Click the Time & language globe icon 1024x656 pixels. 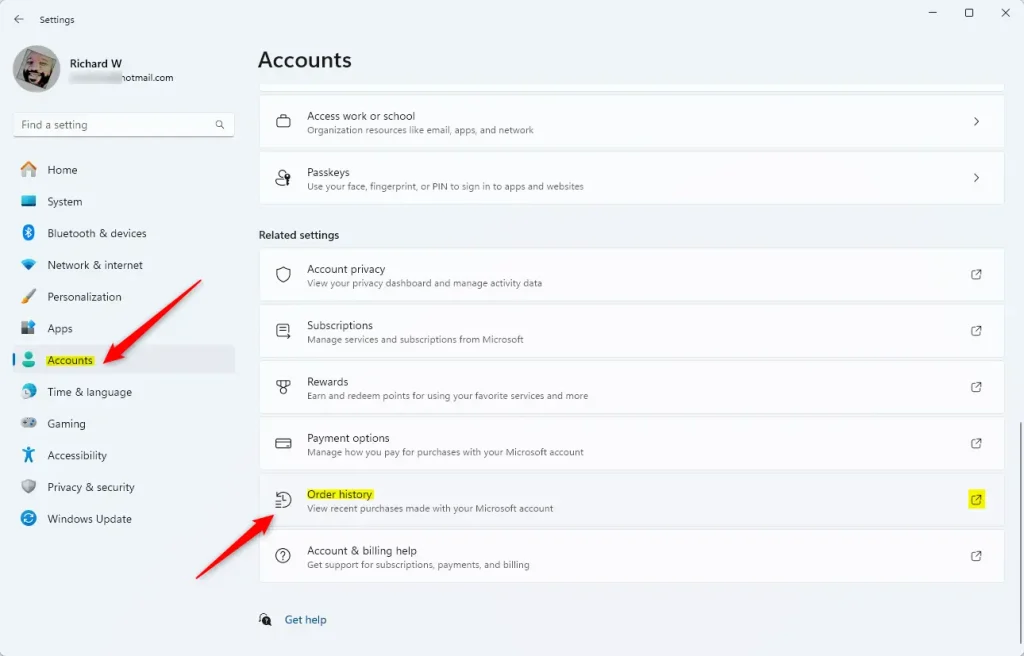coord(29,391)
